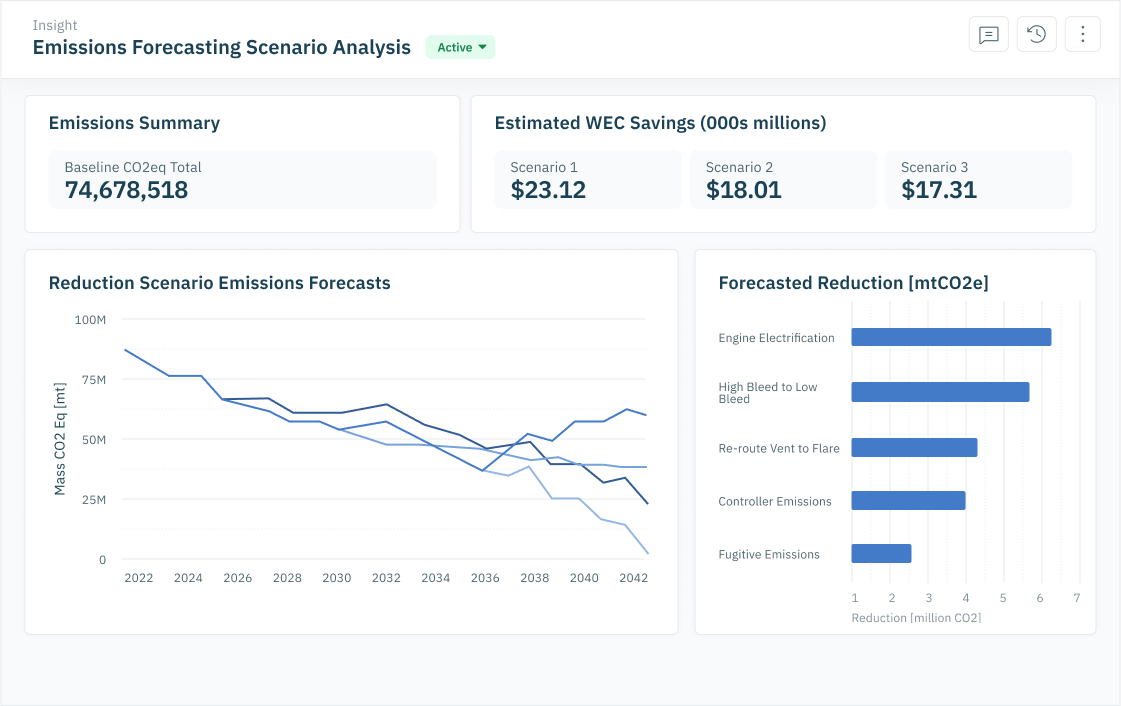The height and width of the screenshot is (706, 1121).
Task: Click the High Bleed to Low Bleed bar
Action: click(x=940, y=392)
